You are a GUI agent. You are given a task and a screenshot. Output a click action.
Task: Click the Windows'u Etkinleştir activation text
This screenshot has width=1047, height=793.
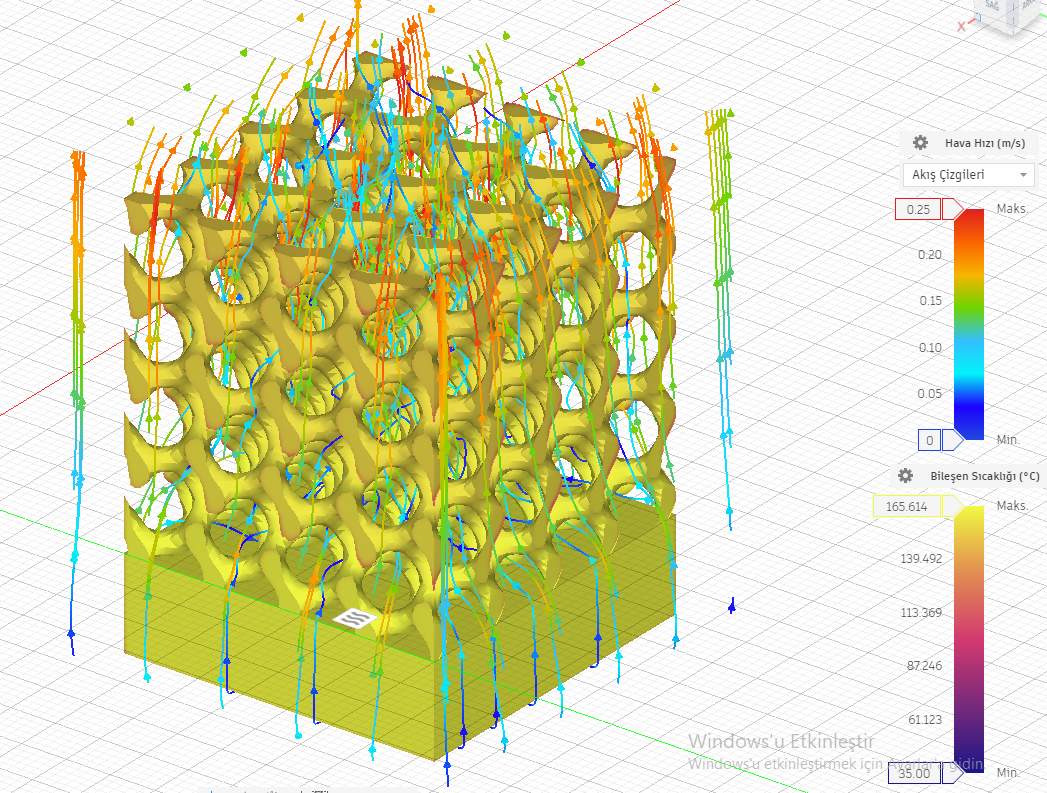coord(781,742)
